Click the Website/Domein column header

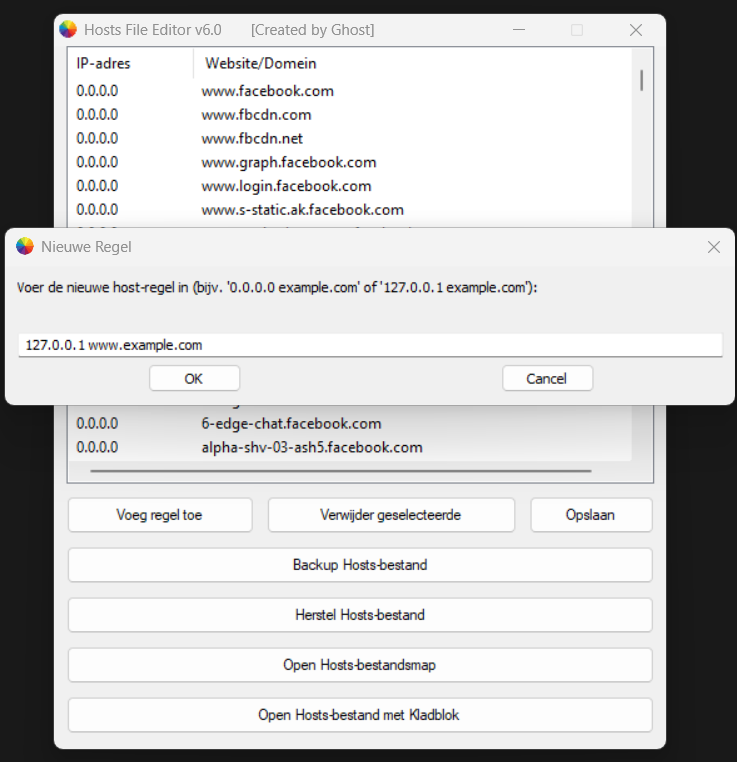coord(412,63)
